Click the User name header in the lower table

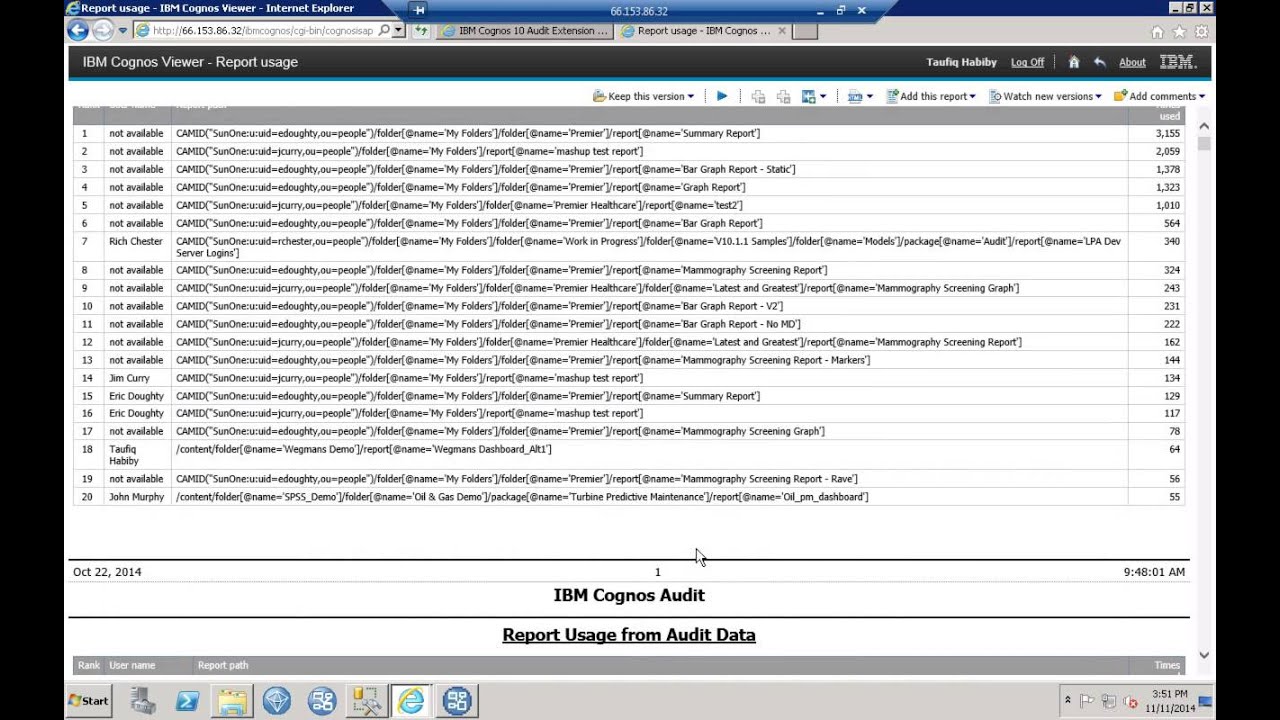[x=132, y=665]
